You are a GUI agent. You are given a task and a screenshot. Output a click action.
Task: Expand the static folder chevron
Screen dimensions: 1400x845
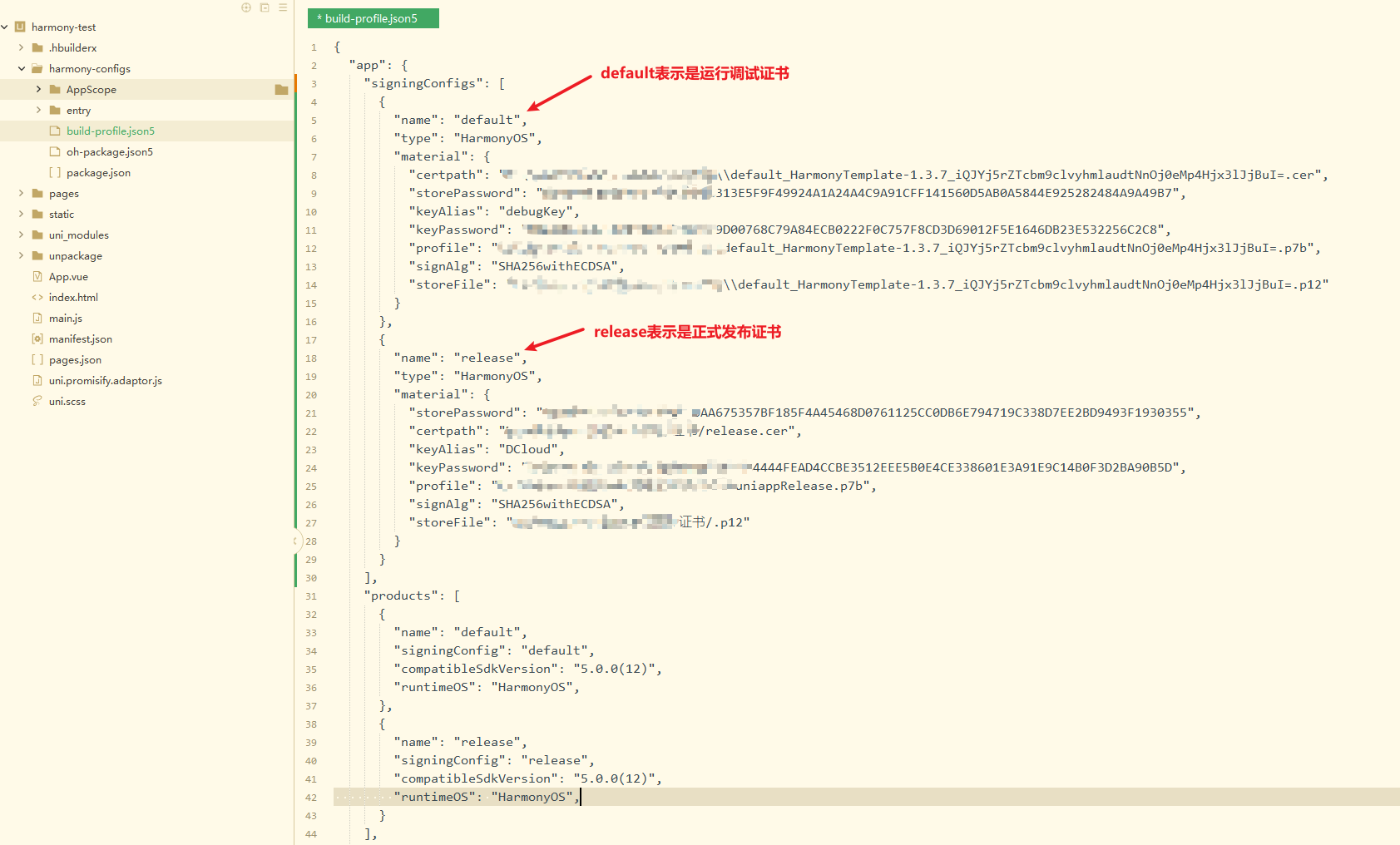click(x=22, y=215)
